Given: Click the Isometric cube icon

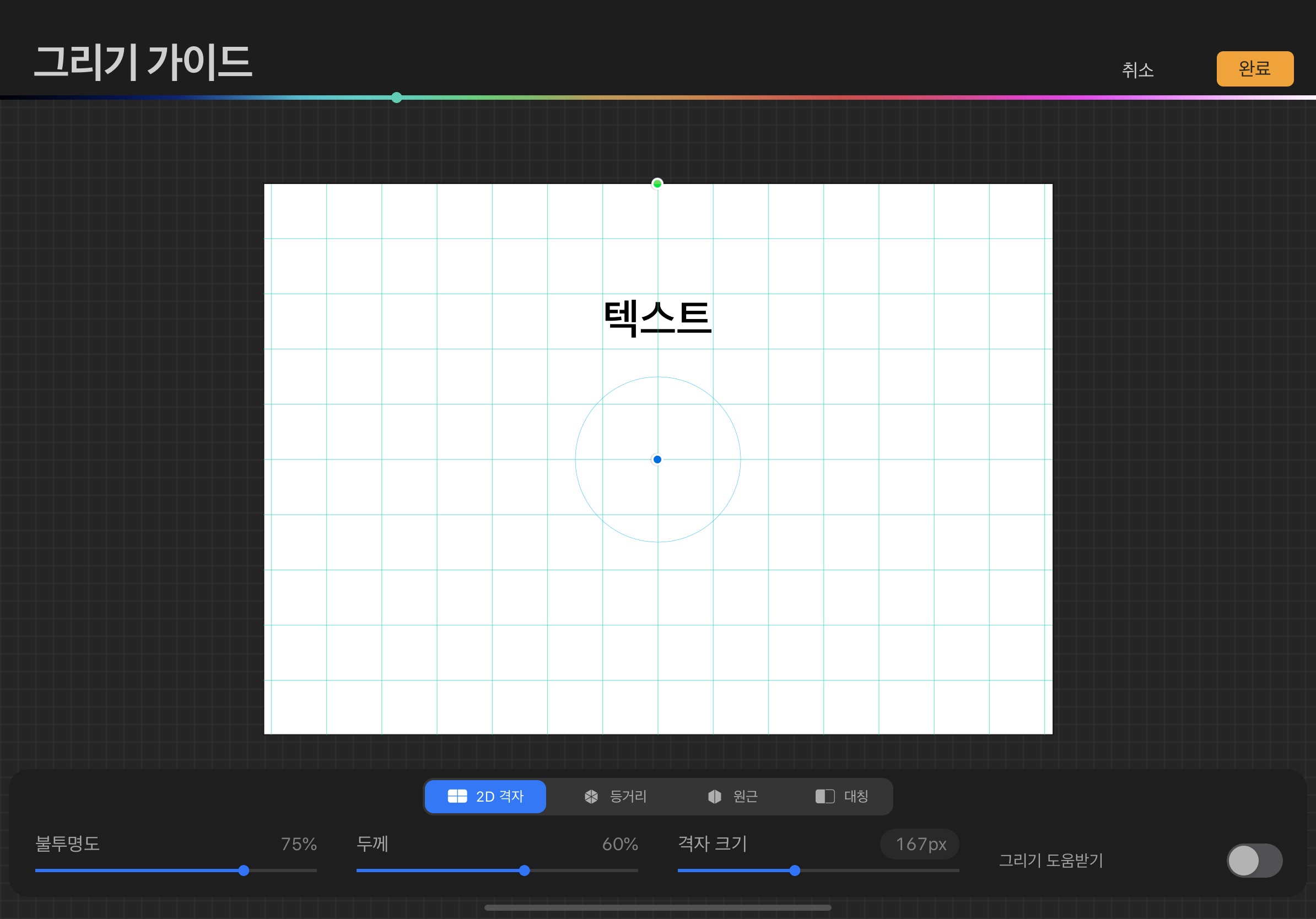Looking at the screenshot, I should (591, 796).
